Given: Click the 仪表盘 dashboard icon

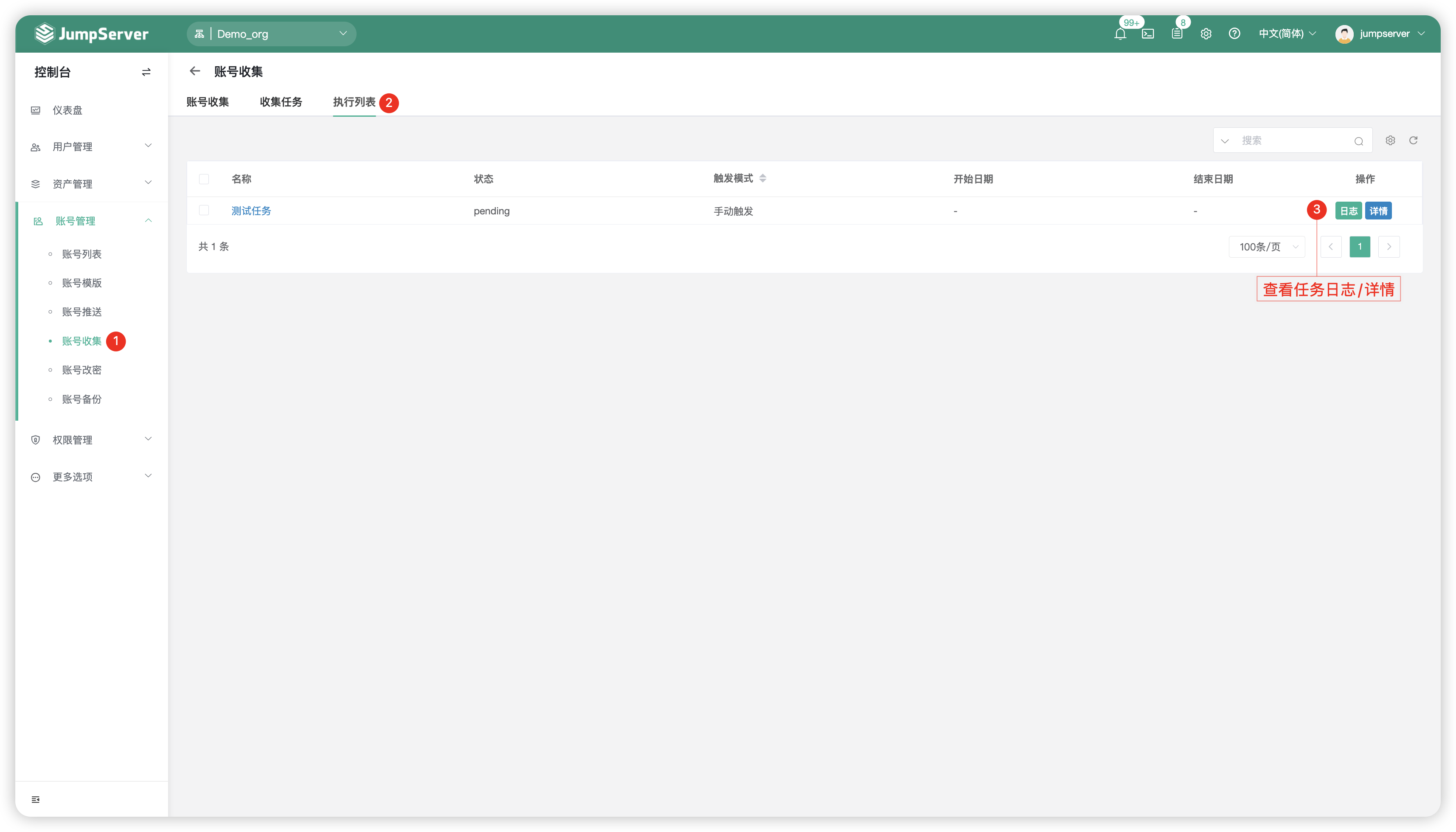Looking at the screenshot, I should pos(35,110).
